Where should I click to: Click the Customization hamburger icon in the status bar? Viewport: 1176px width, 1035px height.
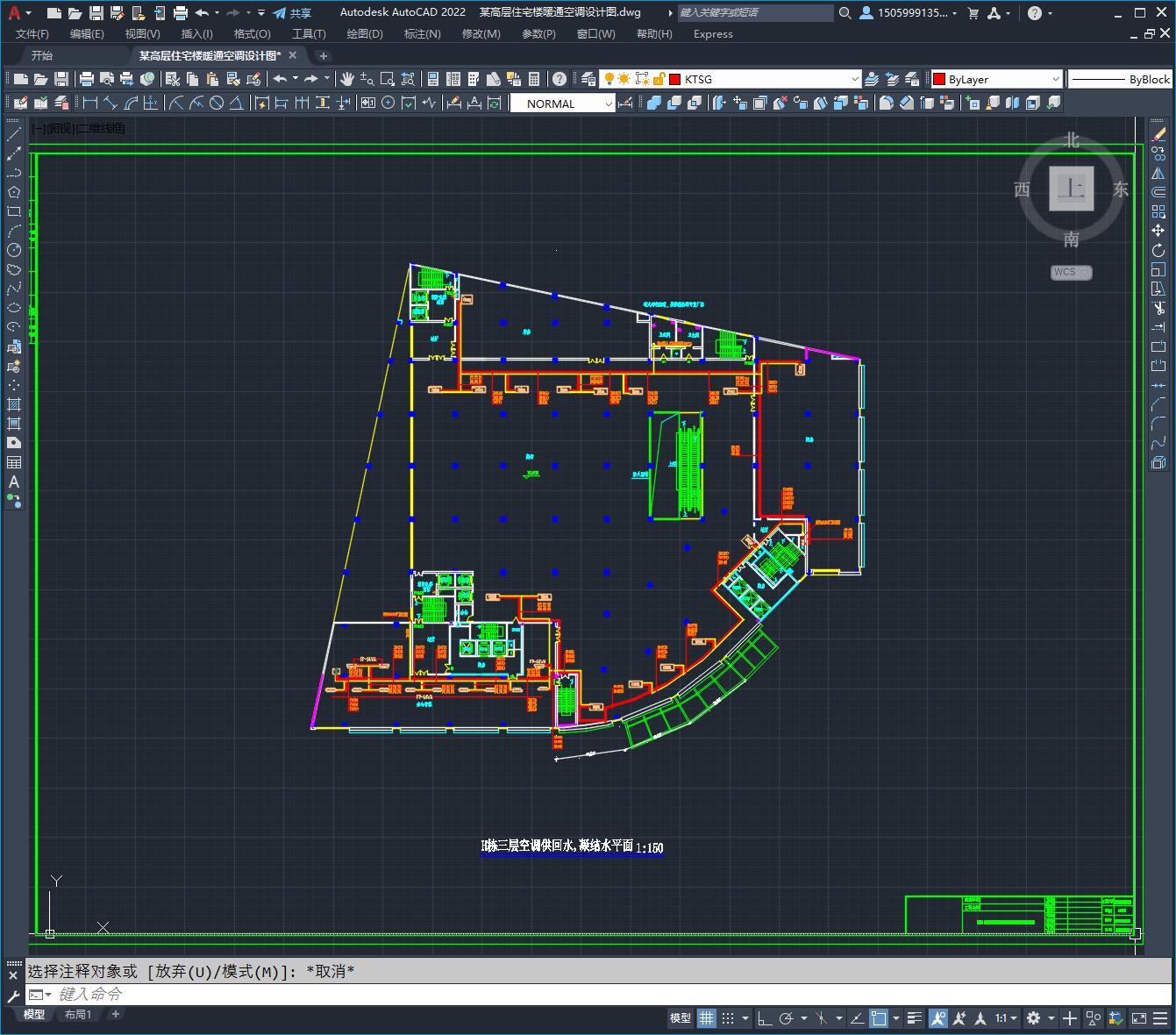(1159, 1018)
